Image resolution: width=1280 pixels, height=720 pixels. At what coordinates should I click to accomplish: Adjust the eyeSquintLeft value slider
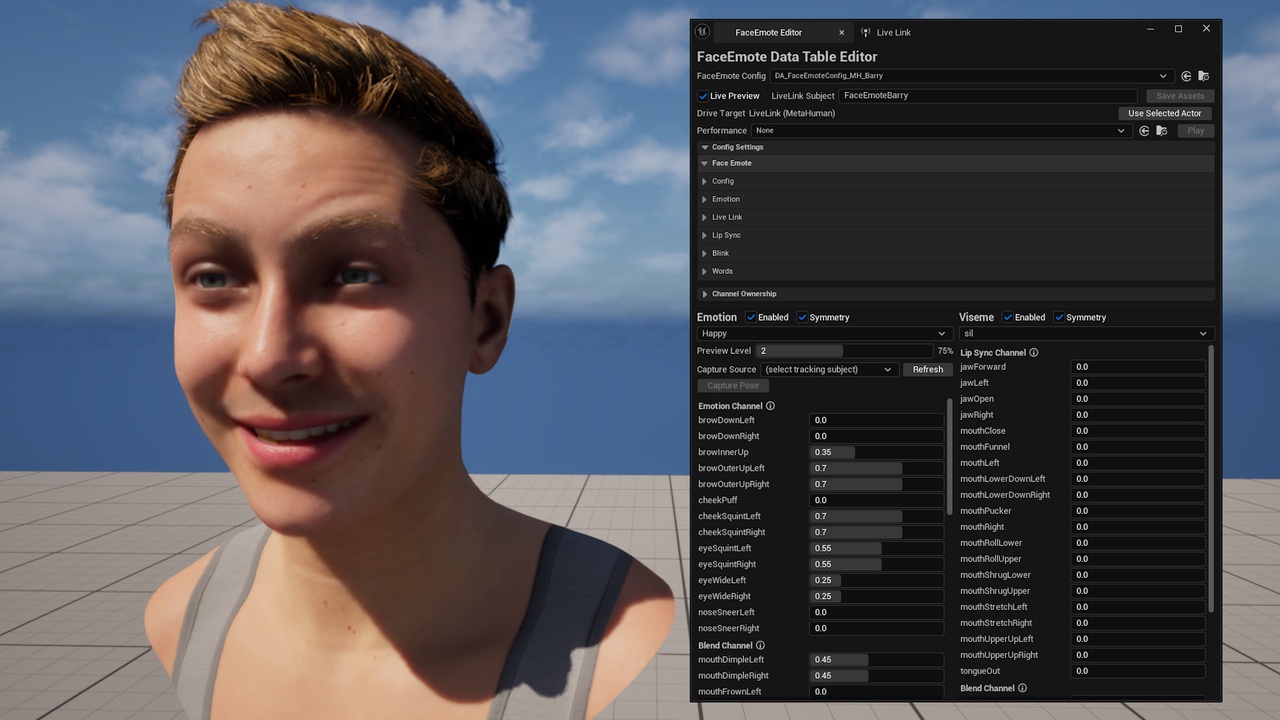[x=876, y=548]
